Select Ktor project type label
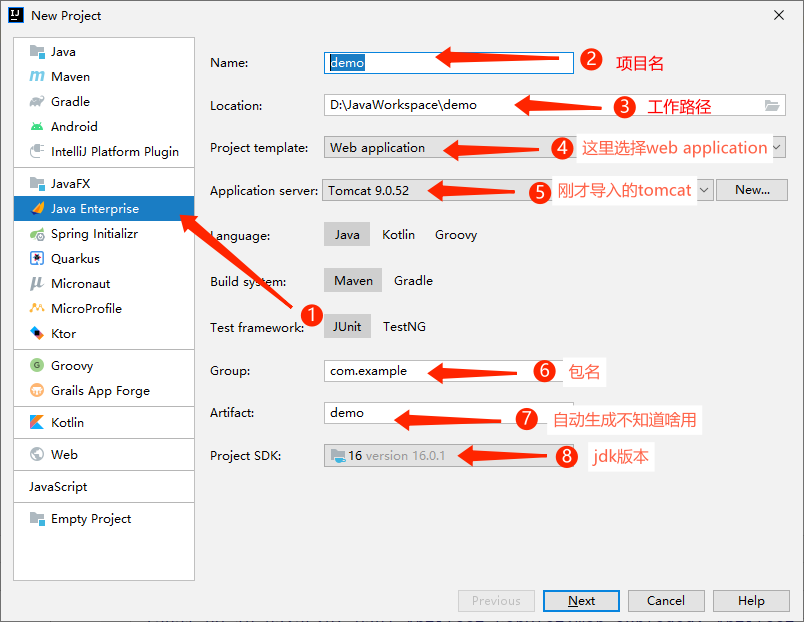Viewport: 804px width, 622px height. coord(63,333)
